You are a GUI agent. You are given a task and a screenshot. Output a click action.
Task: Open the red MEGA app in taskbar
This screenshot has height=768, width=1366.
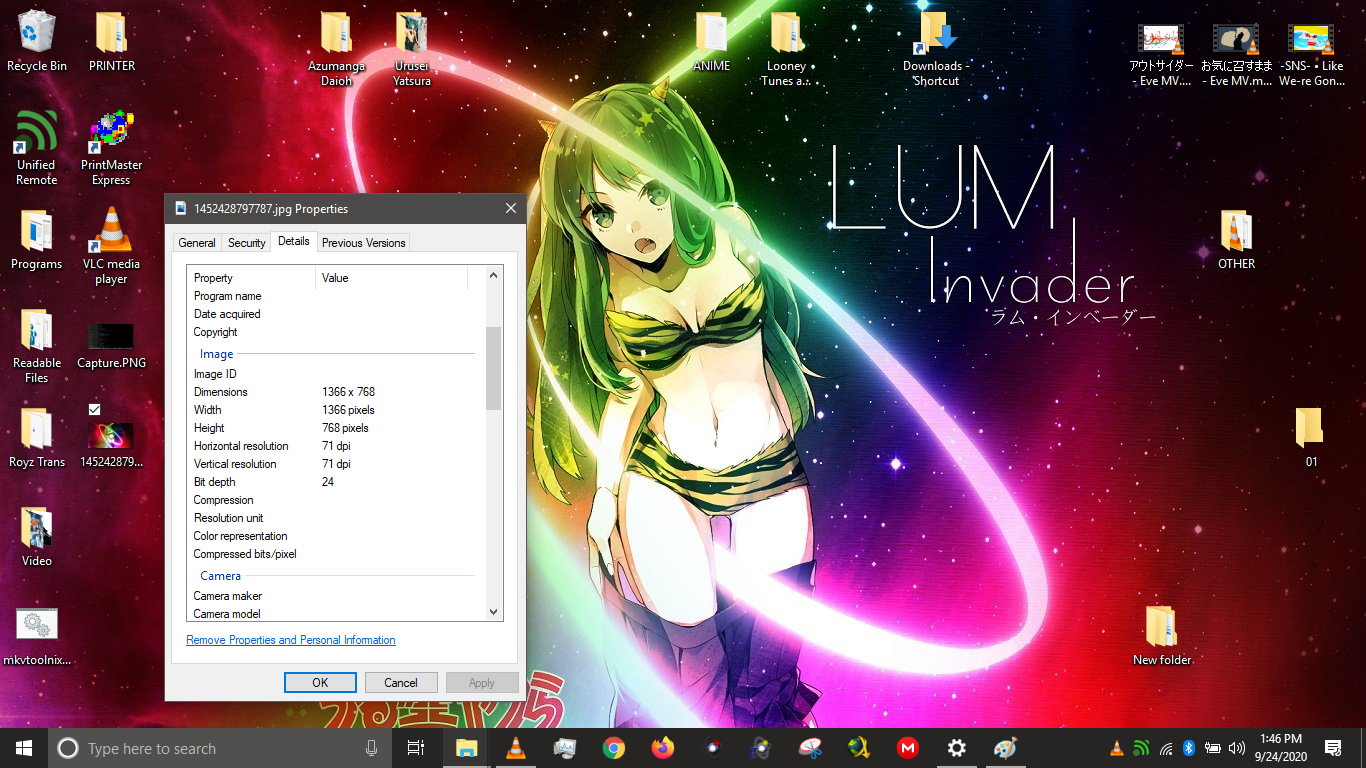pos(908,748)
